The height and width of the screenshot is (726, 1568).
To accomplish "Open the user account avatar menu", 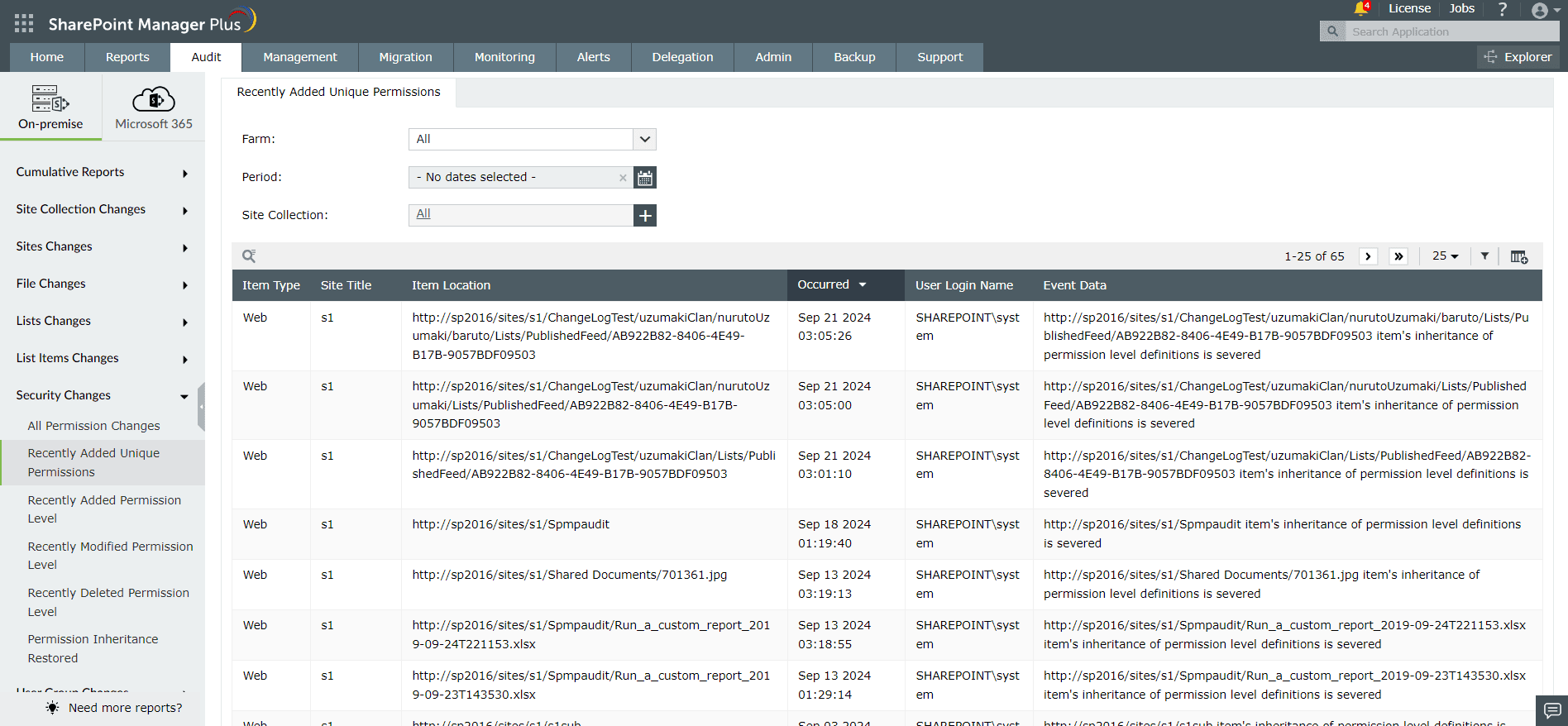I will tap(1545, 10).
